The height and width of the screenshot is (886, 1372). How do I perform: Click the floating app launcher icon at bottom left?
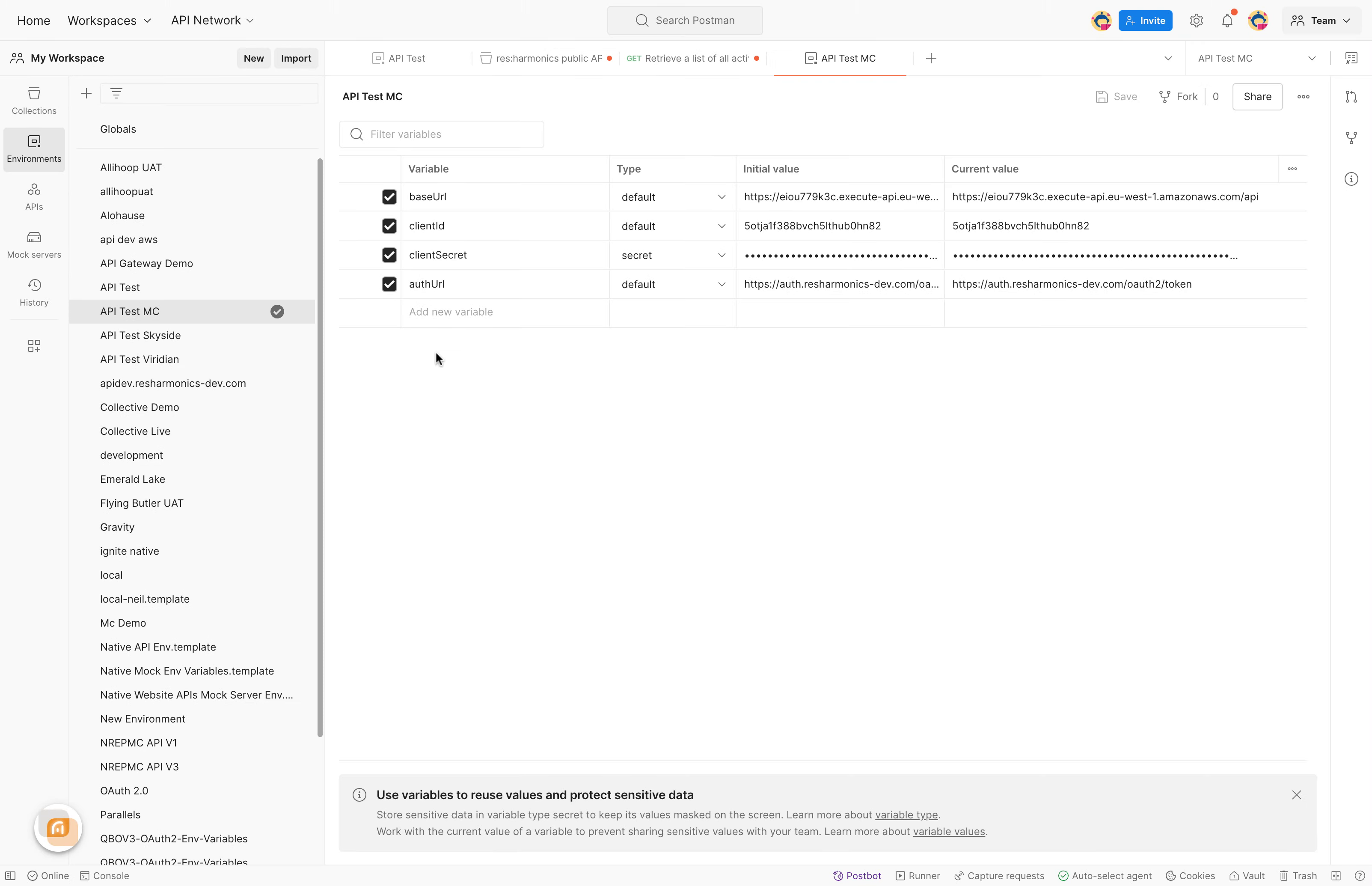58,827
